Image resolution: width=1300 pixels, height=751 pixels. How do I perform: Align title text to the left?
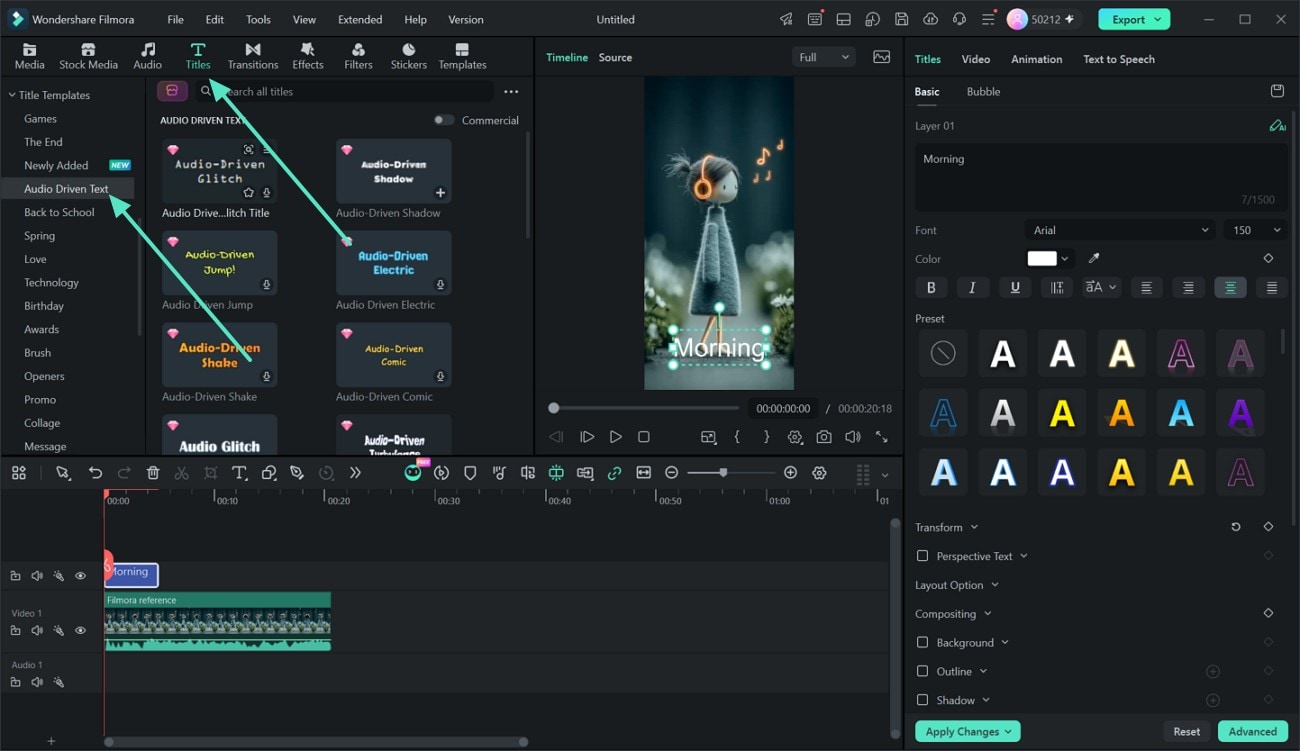pyautogui.click(x=1146, y=287)
